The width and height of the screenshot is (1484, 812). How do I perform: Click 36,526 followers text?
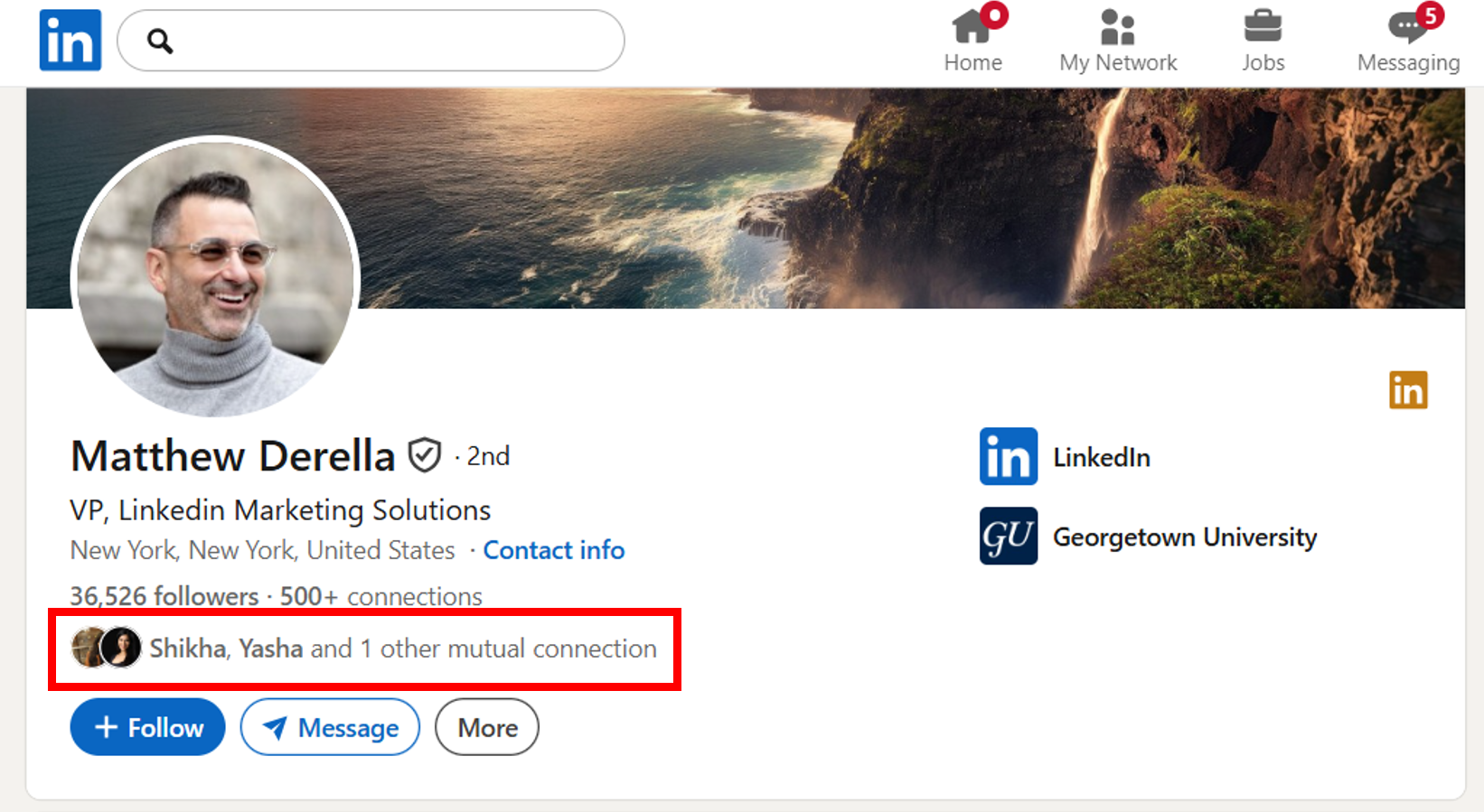(x=164, y=596)
